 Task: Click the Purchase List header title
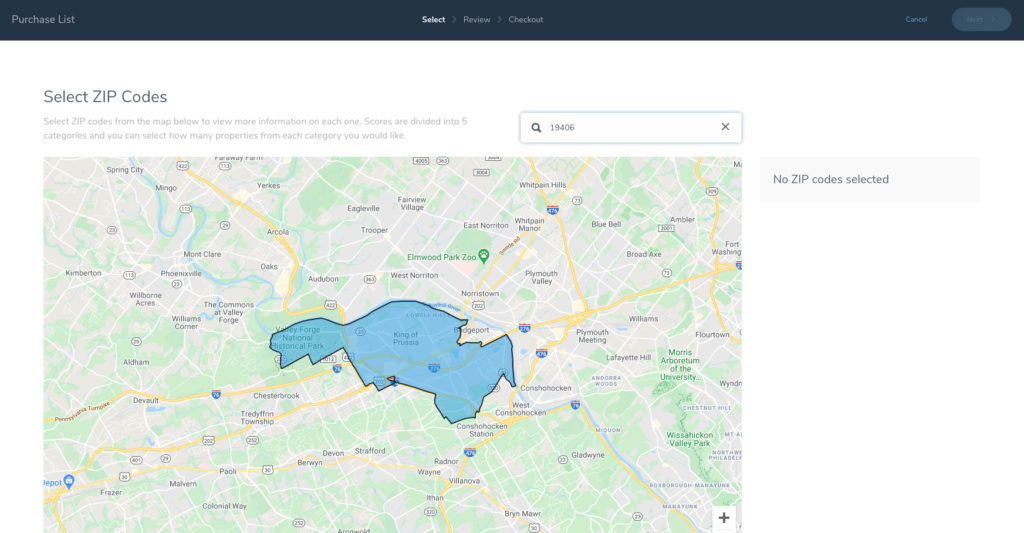coord(43,19)
